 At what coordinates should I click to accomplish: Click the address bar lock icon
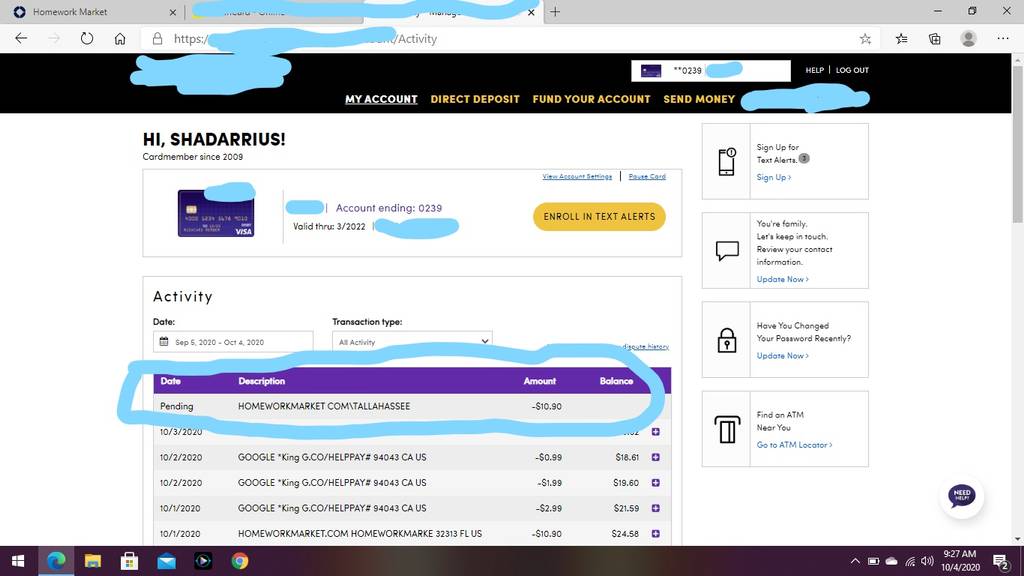[157, 39]
